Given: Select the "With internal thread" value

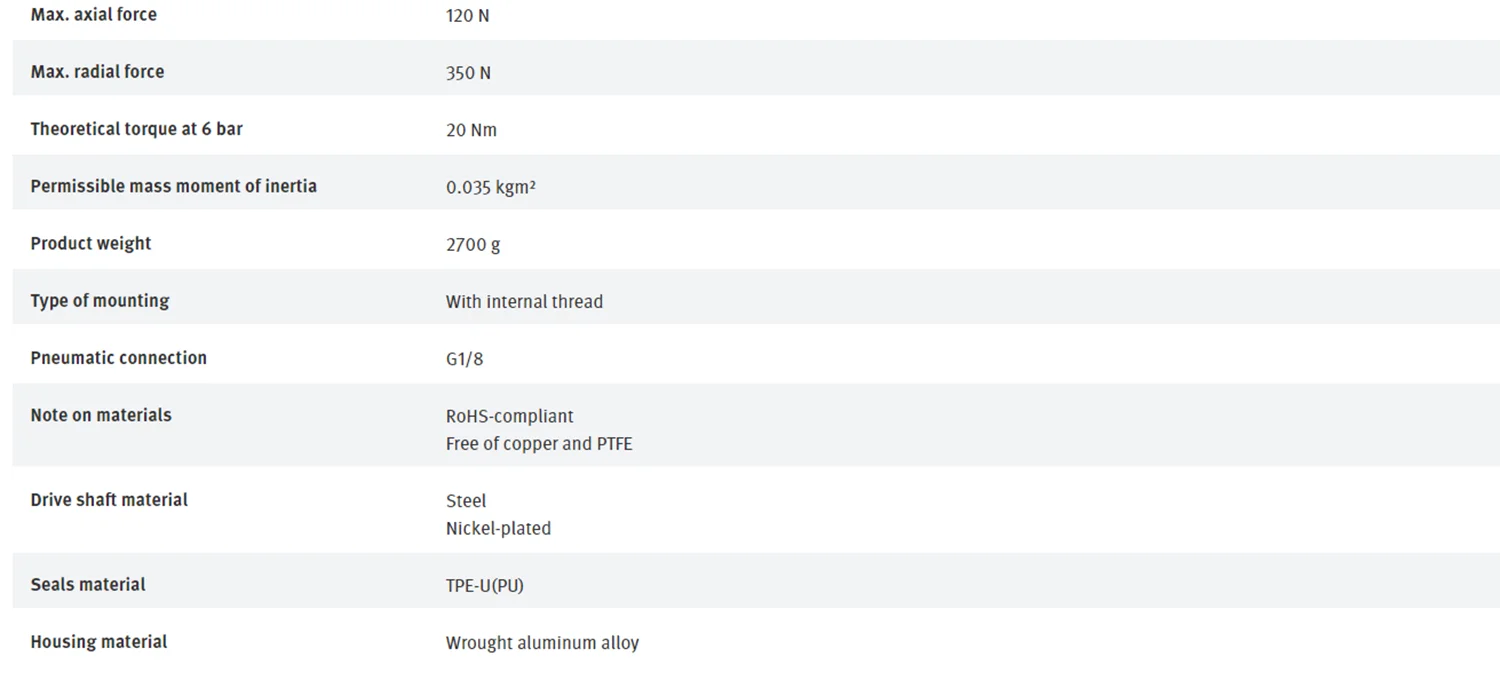Looking at the screenshot, I should click(524, 301).
